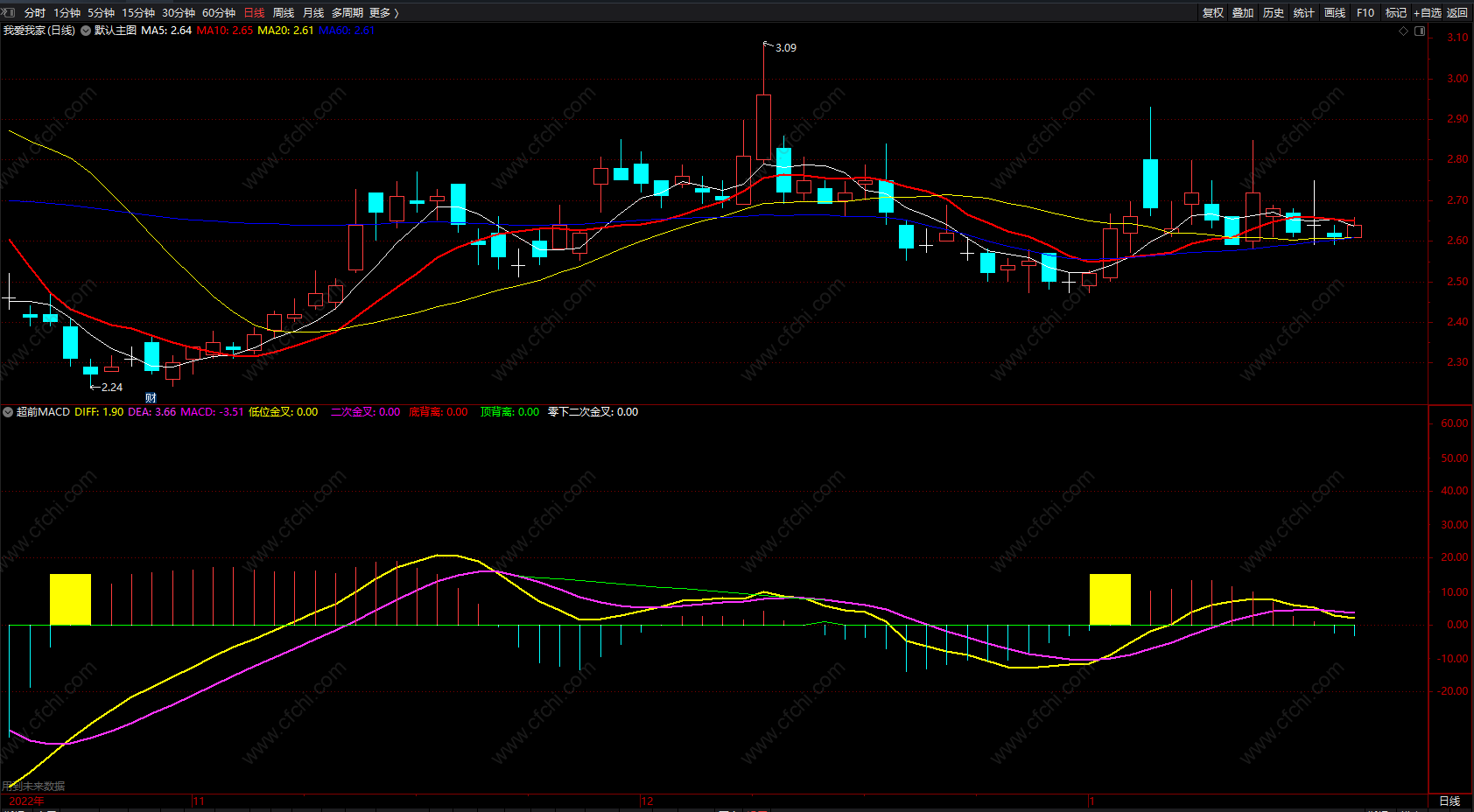Screen dimensions: 1474x812
Task: Click the DEA: 3.66 value
Action: (x=152, y=412)
